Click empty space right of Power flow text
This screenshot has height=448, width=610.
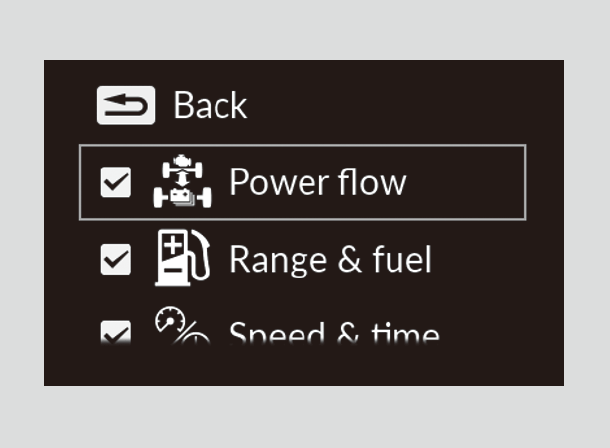point(465,183)
